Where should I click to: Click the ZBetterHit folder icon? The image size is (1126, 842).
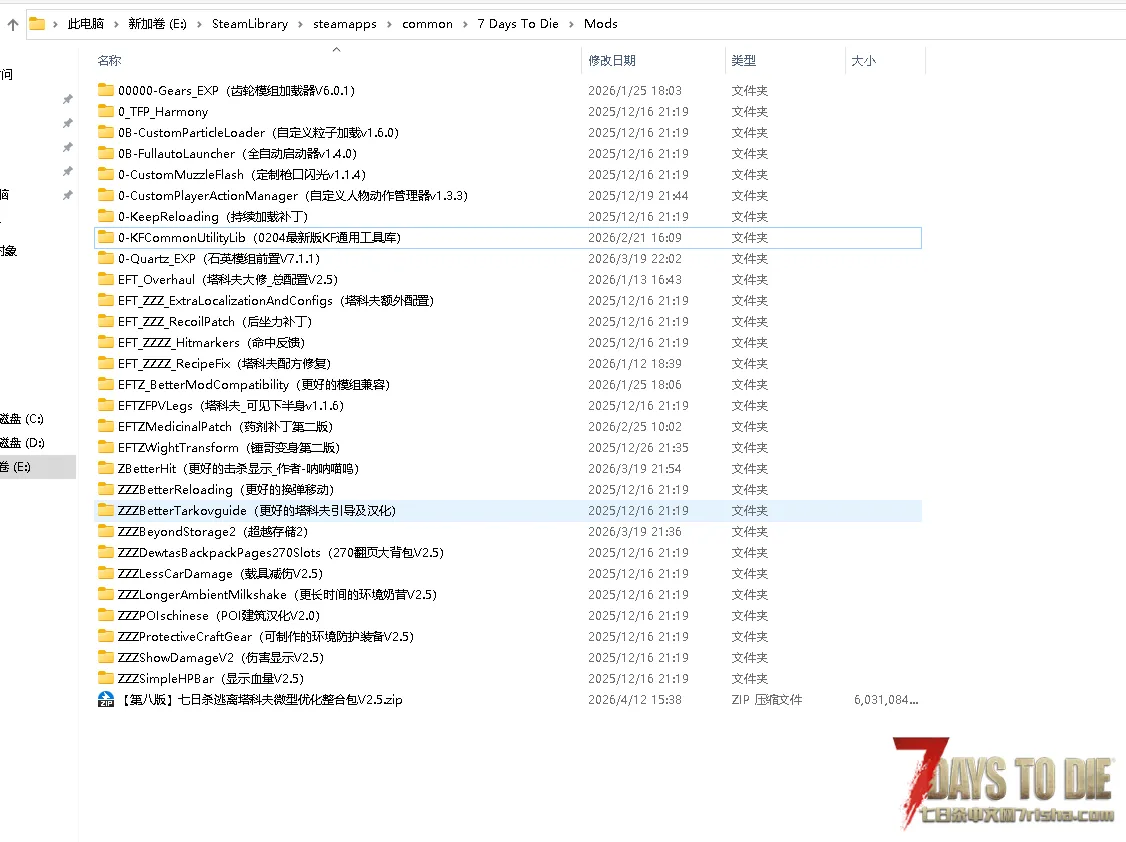tap(106, 469)
